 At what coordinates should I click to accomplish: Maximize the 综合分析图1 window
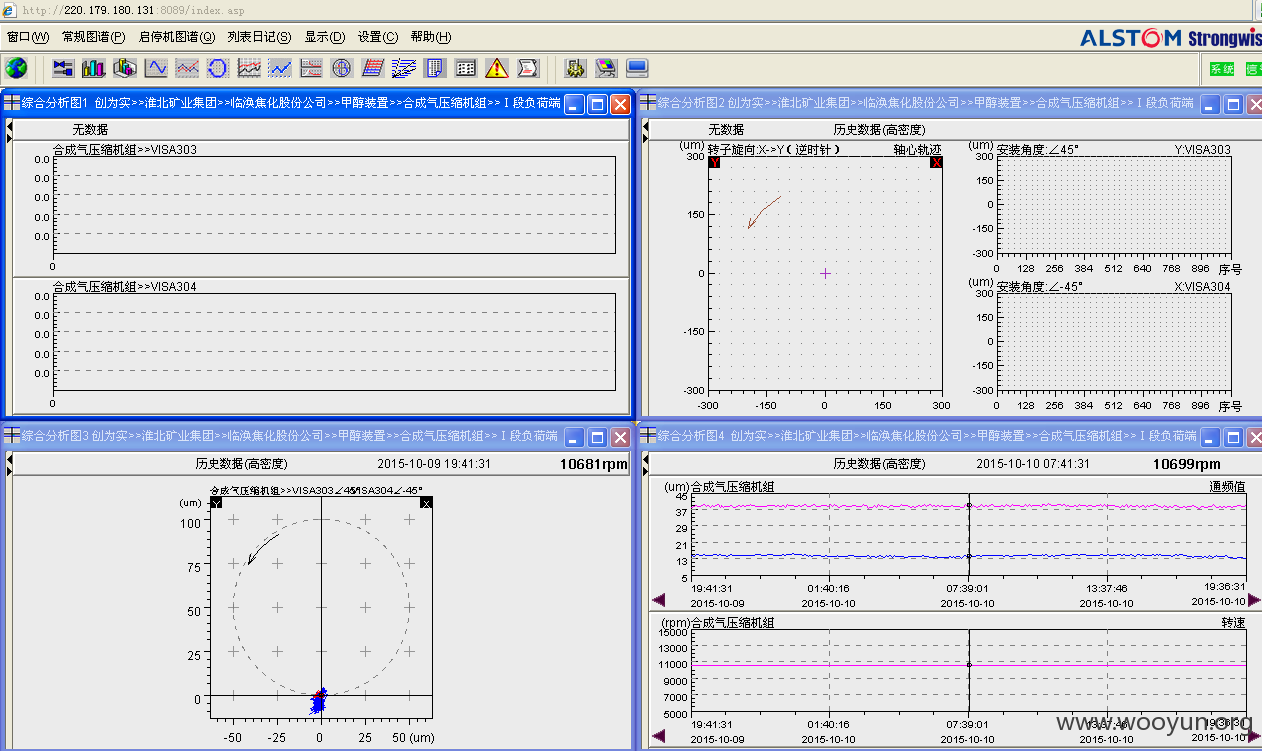click(597, 104)
